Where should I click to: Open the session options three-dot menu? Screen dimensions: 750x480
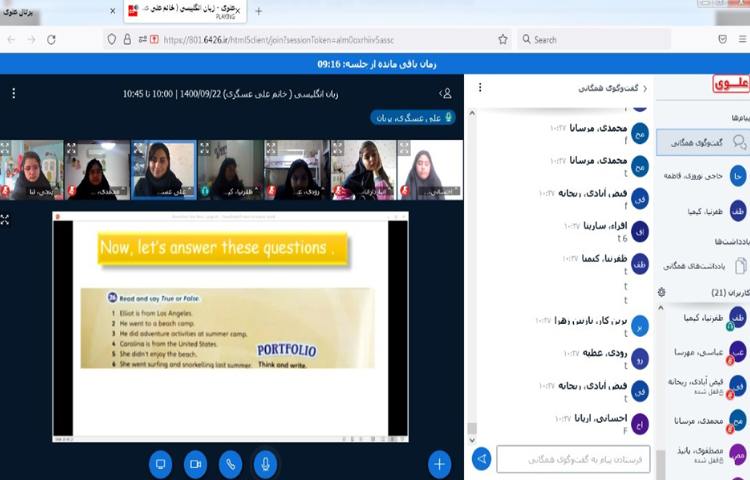[13, 93]
